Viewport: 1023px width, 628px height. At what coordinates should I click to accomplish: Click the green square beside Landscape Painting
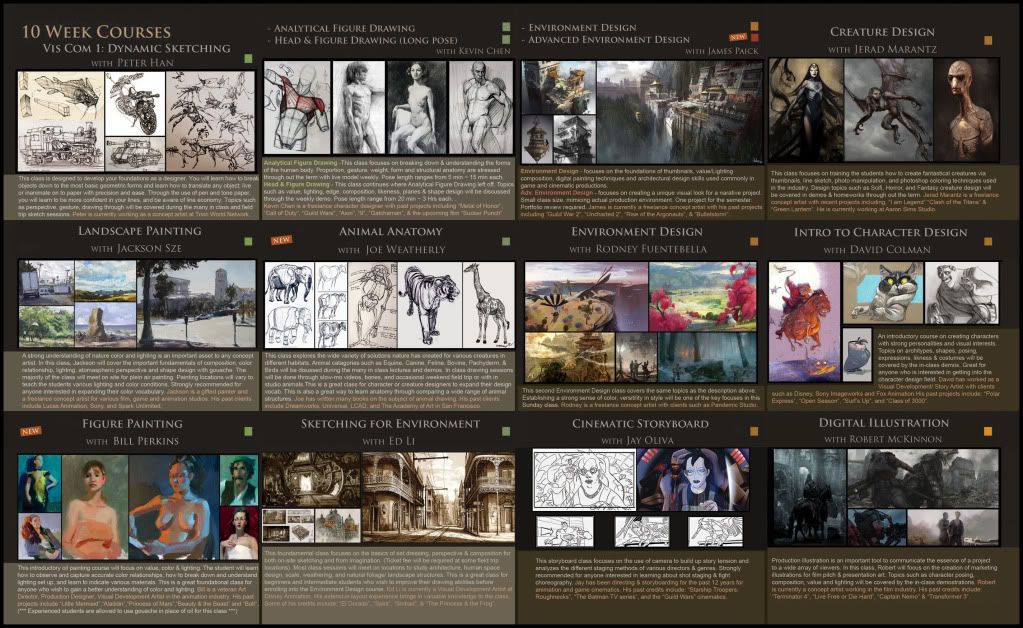pos(248,241)
